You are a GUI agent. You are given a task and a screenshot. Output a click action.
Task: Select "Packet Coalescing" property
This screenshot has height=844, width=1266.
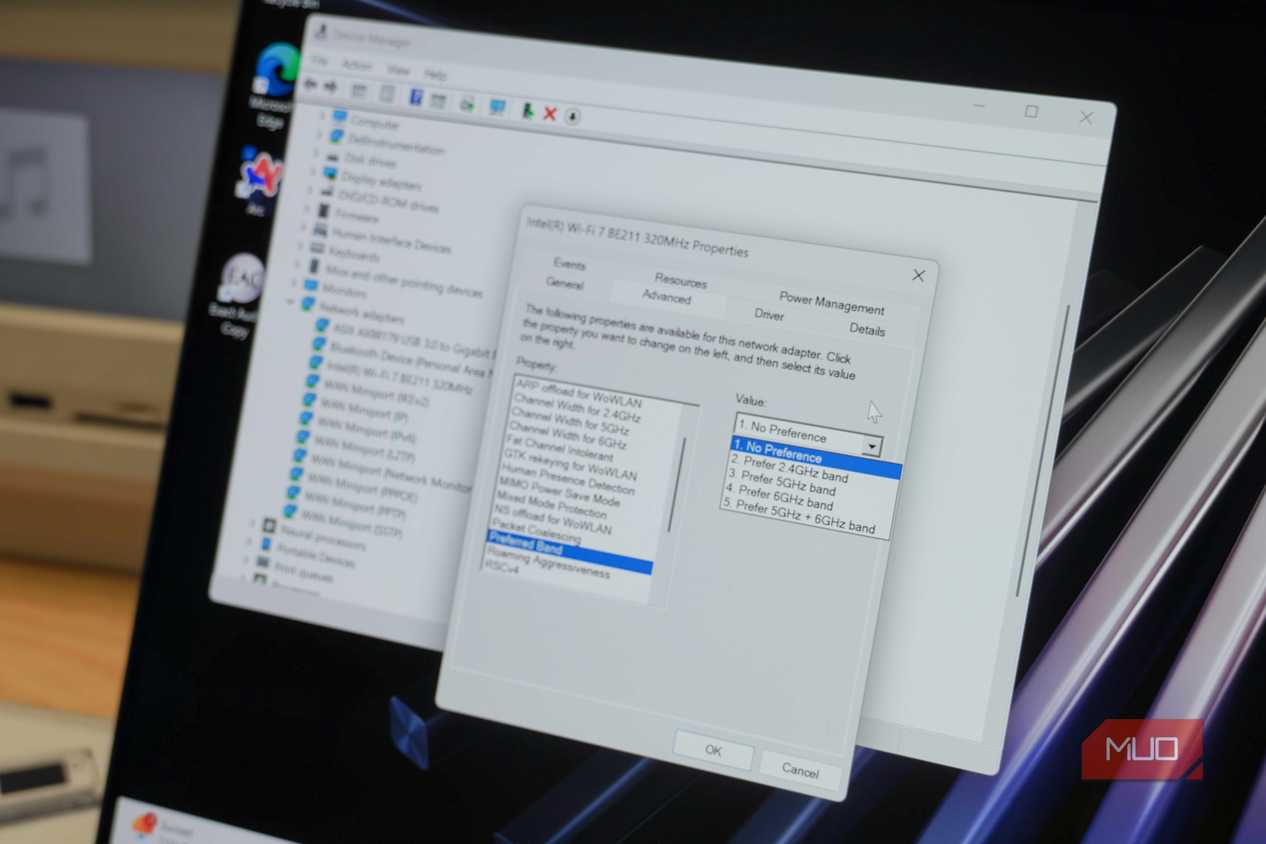coord(536,531)
